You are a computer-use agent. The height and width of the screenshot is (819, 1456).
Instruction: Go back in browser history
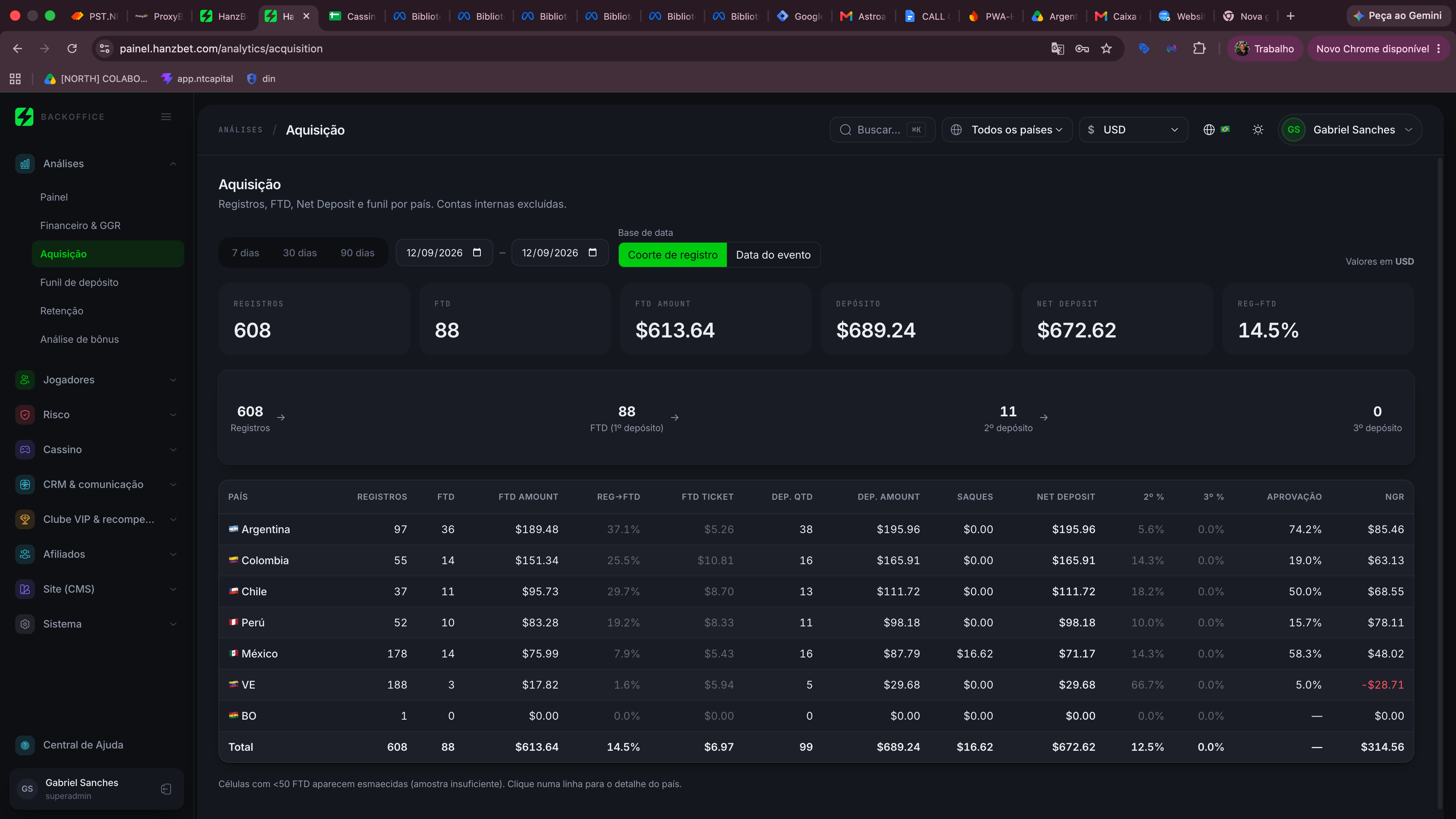(x=17, y=49)
